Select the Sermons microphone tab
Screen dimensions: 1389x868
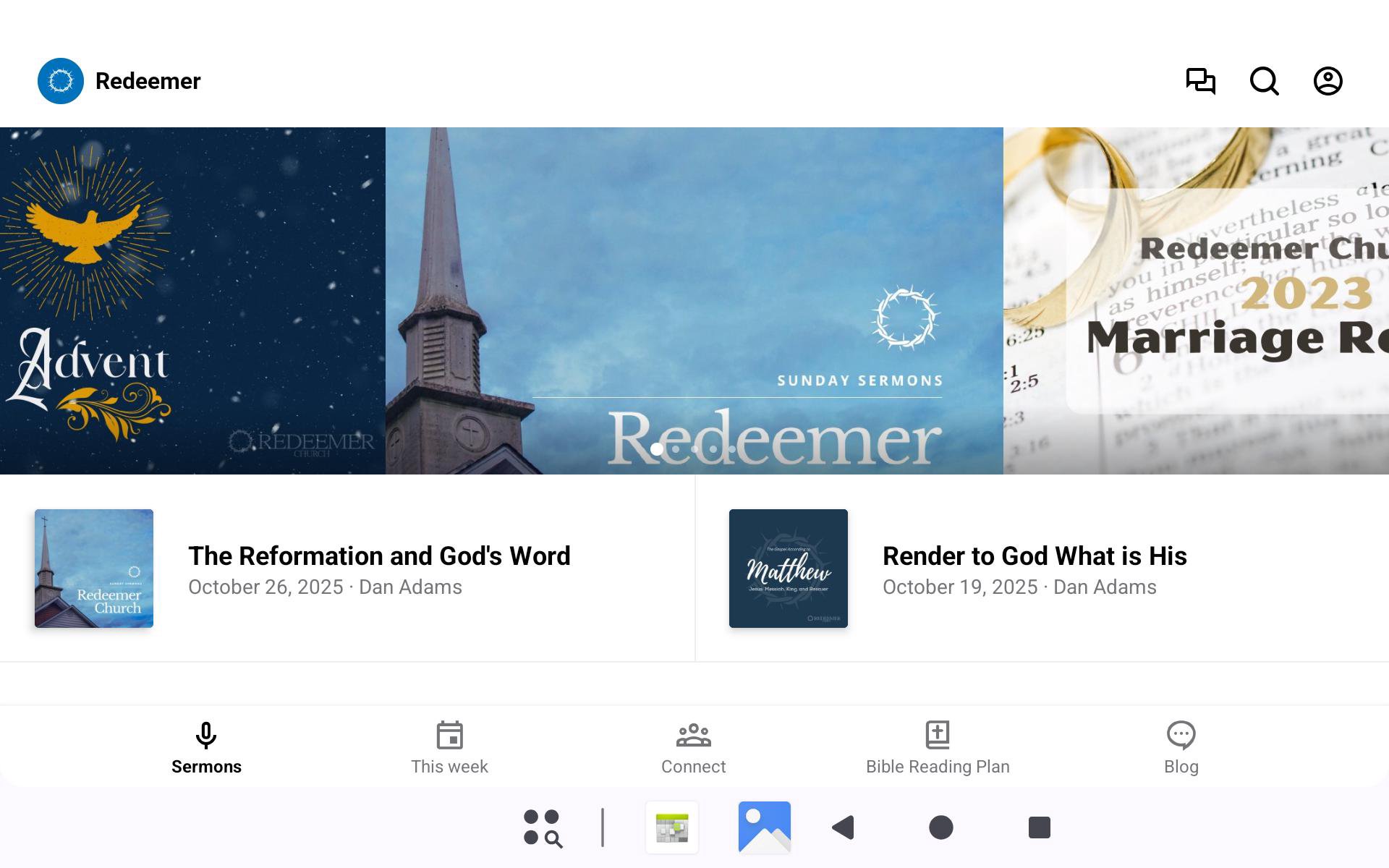pos(206,748)
